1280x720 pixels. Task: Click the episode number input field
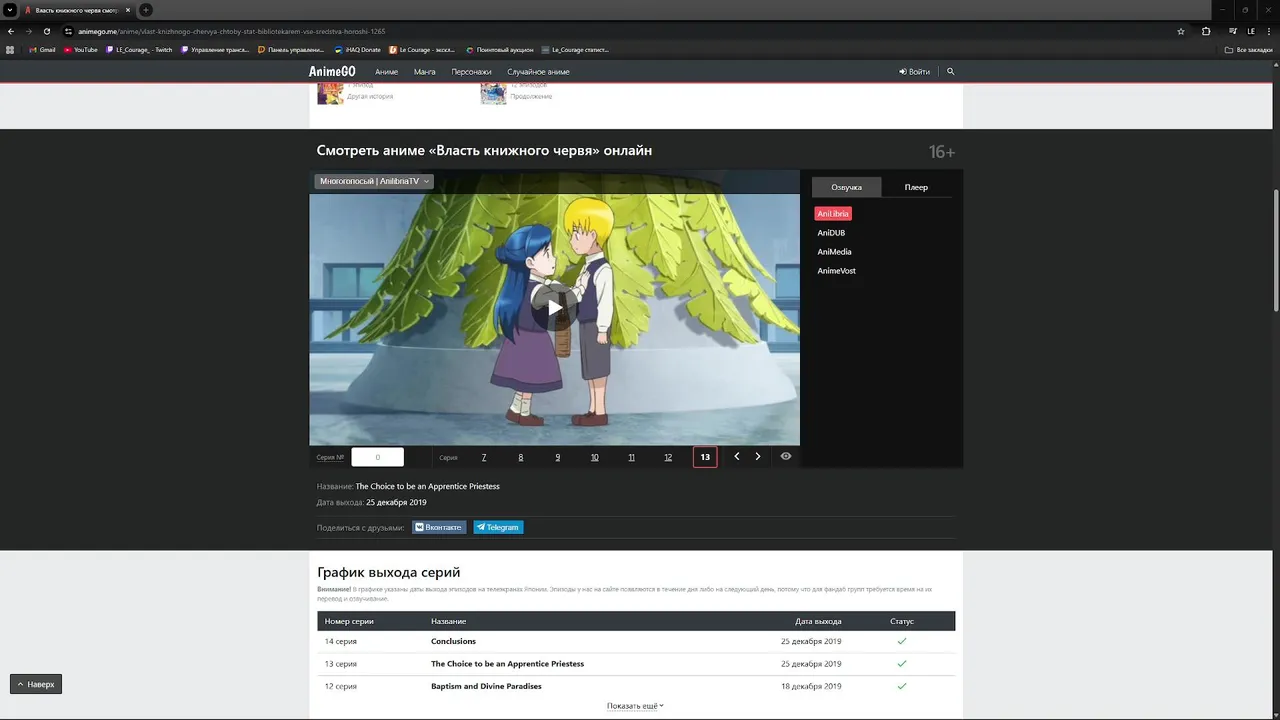pos(377,457)
